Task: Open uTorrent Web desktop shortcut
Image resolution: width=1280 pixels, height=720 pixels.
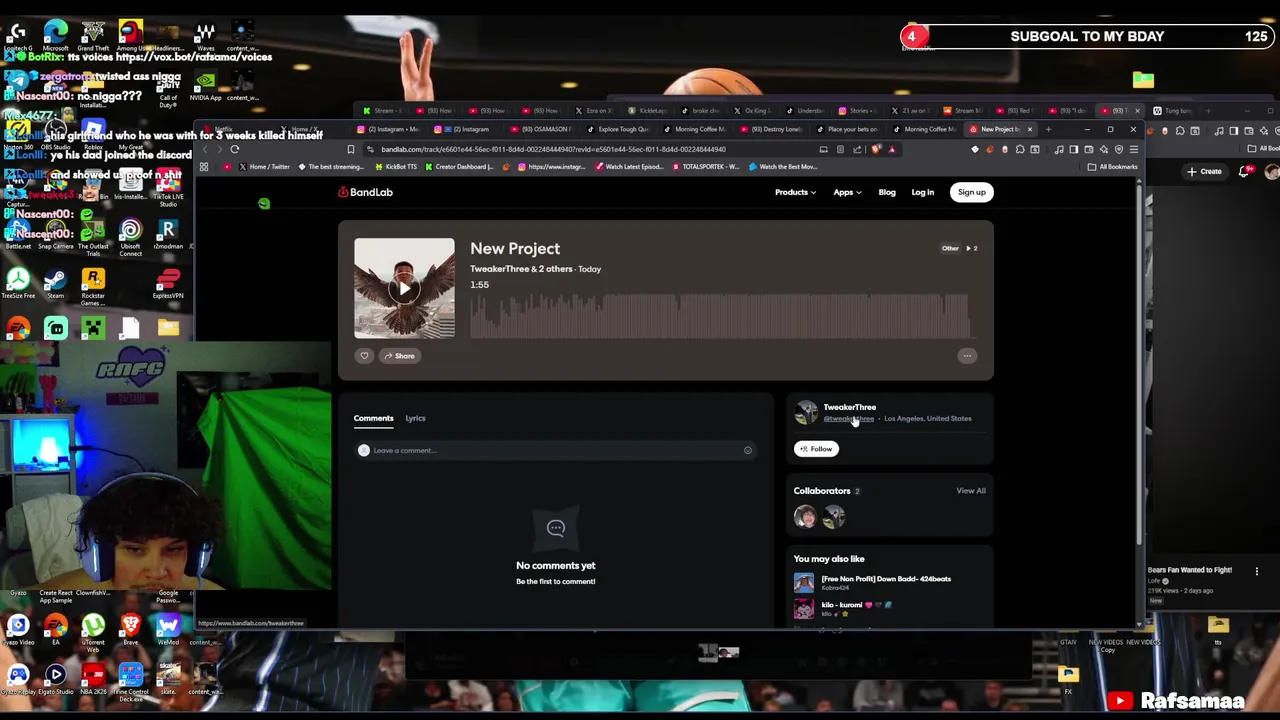Action: tap(93, 632)
